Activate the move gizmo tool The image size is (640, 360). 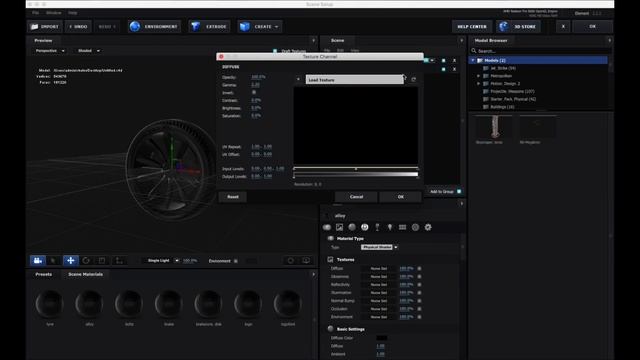pyautogui.click(x=71, y=260)
